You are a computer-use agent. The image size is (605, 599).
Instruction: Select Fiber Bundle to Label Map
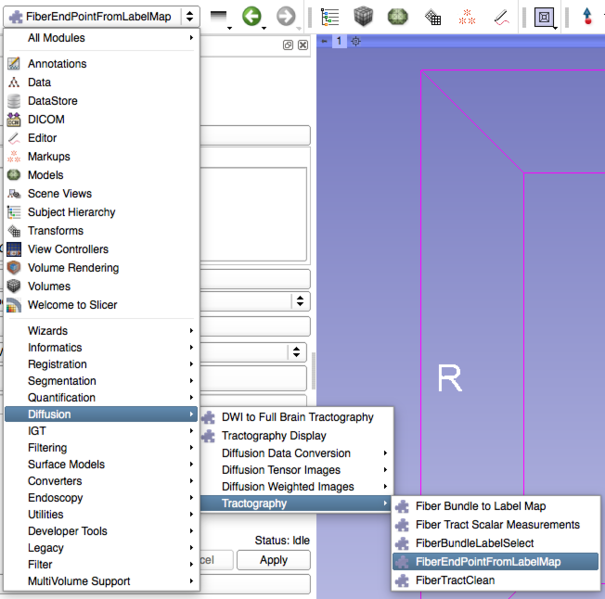(480, 506)
